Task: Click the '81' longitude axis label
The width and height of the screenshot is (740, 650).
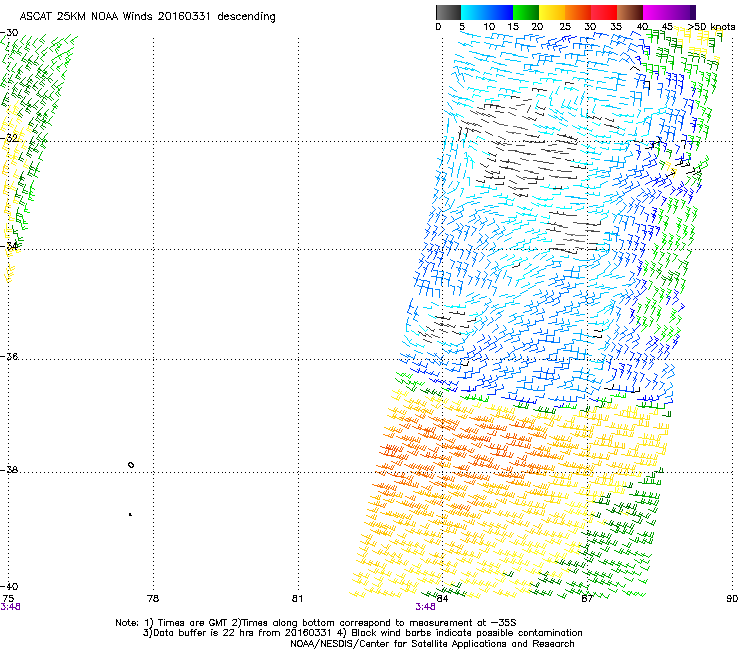Action: tap(297, 599)
